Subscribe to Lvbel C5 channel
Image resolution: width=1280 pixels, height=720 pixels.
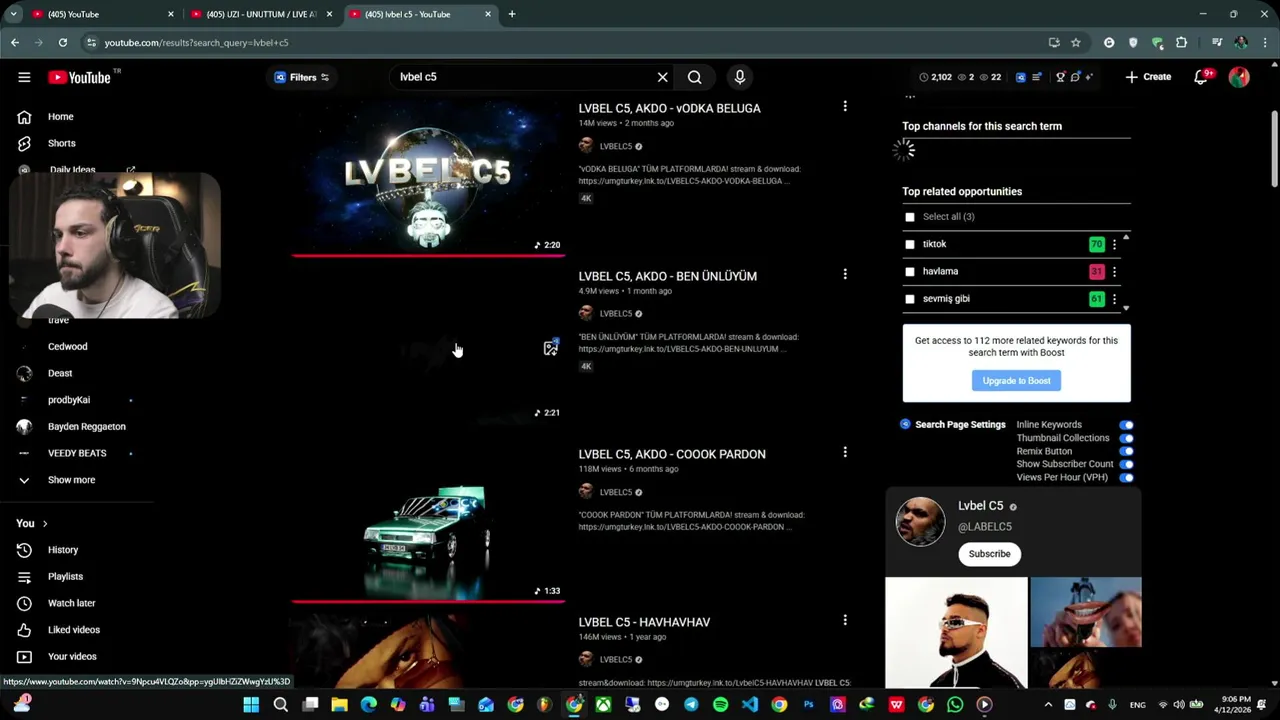pyautogui.click(x=989, y=554)
